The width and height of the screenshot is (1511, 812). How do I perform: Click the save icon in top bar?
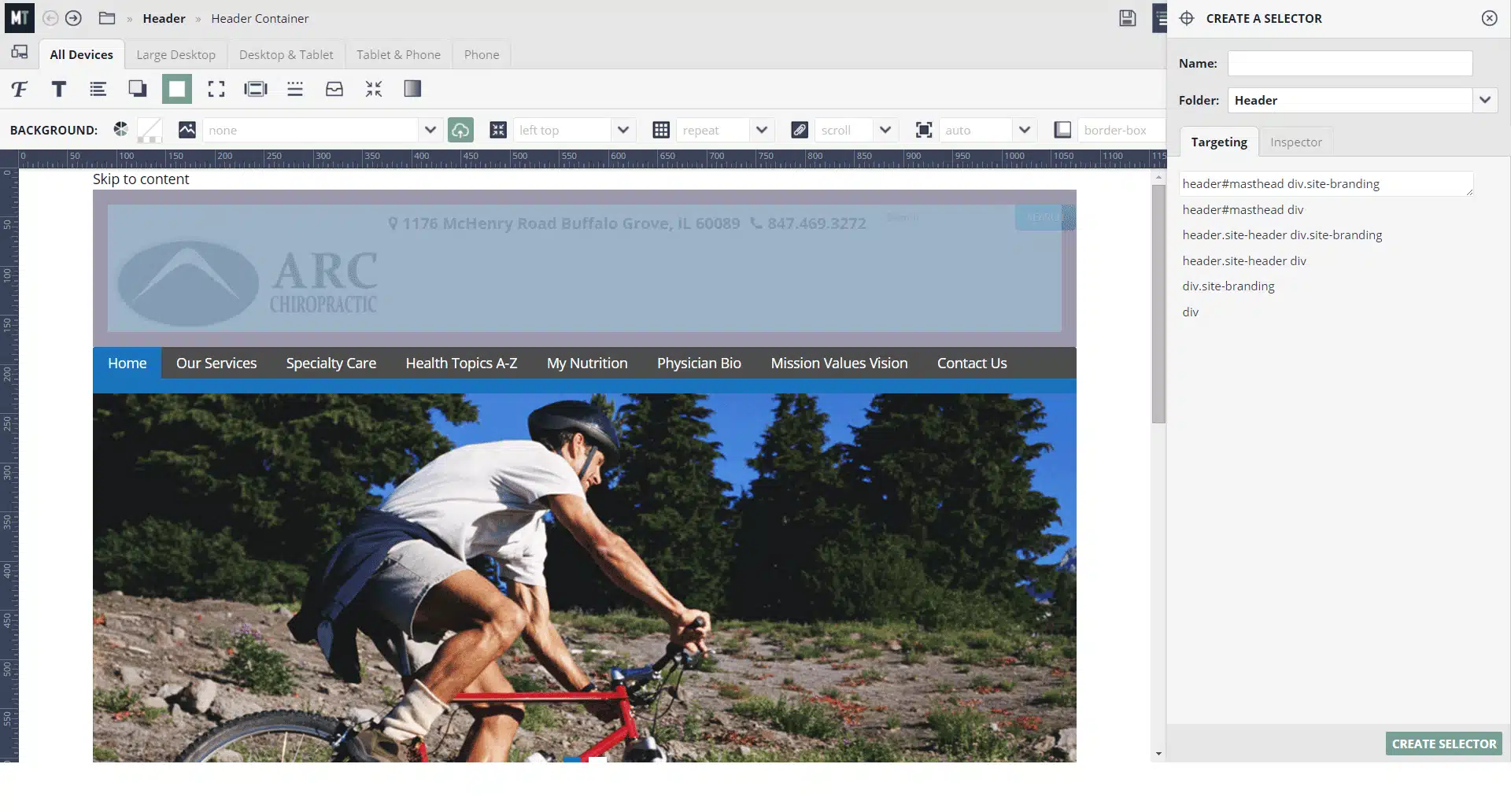pyautogui.click(x=1127, y=18)
